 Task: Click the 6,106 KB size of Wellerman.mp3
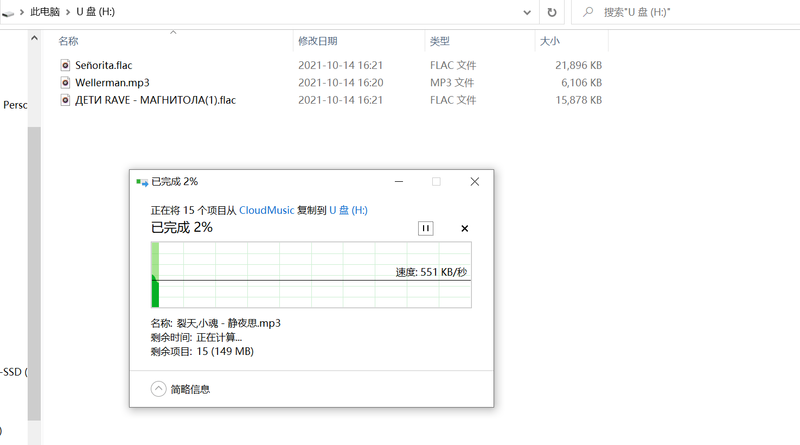tap(581, 83)
